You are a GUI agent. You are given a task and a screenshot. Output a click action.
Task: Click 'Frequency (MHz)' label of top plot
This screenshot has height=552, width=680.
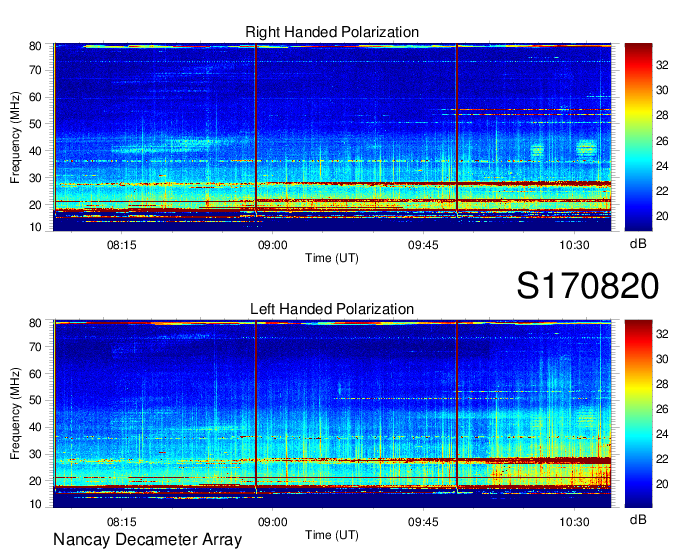pos(15,137)
